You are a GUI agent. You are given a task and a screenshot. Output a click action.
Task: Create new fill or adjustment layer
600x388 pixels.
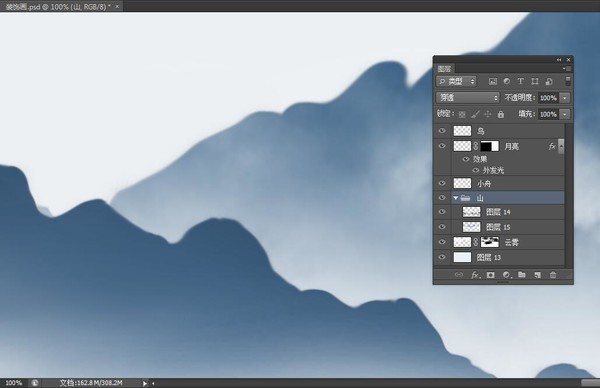click(507, 275)
